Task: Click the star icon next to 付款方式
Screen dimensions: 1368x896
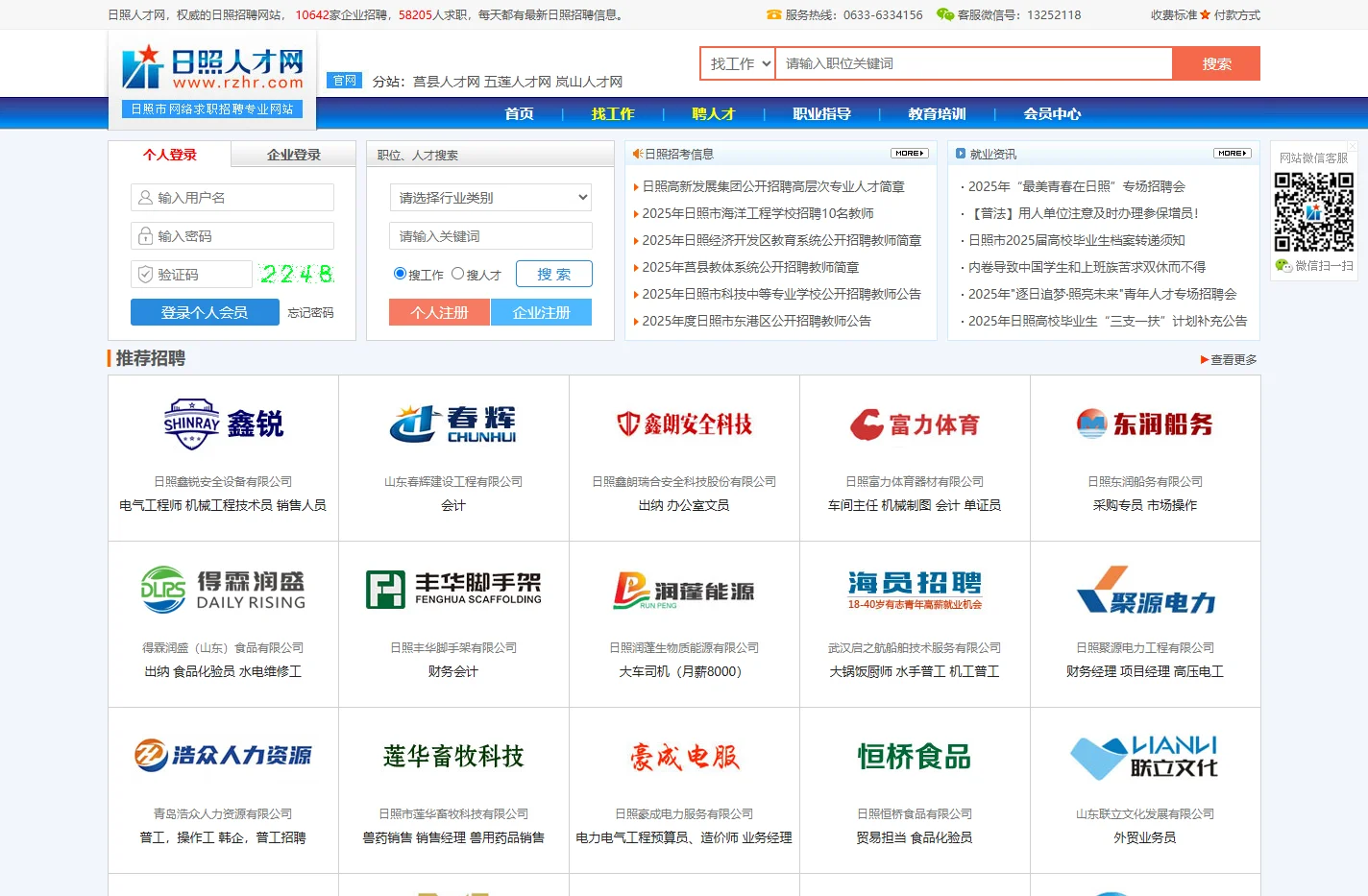Action: coord(1205,14)
